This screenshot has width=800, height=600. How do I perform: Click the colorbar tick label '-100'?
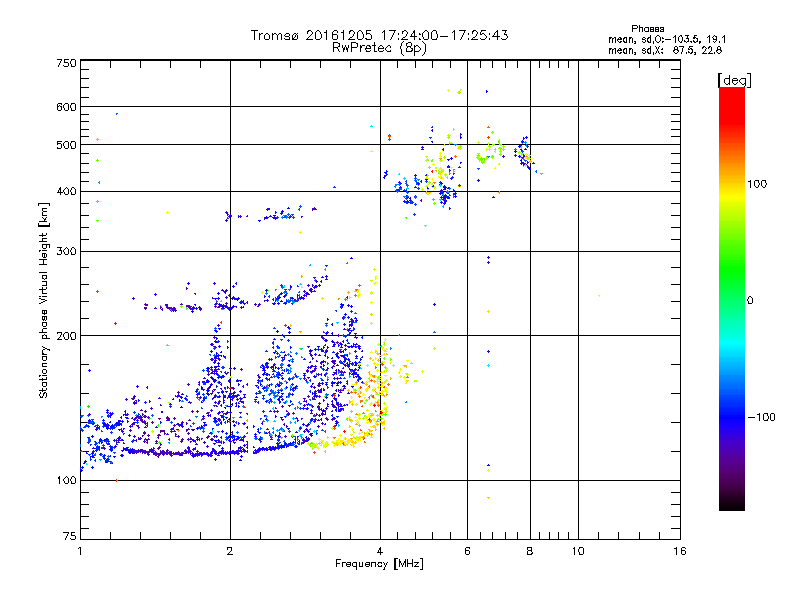[761, 417]
